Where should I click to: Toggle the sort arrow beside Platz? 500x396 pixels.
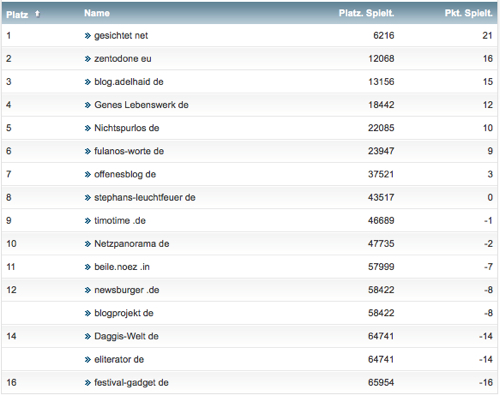(37, 14)
